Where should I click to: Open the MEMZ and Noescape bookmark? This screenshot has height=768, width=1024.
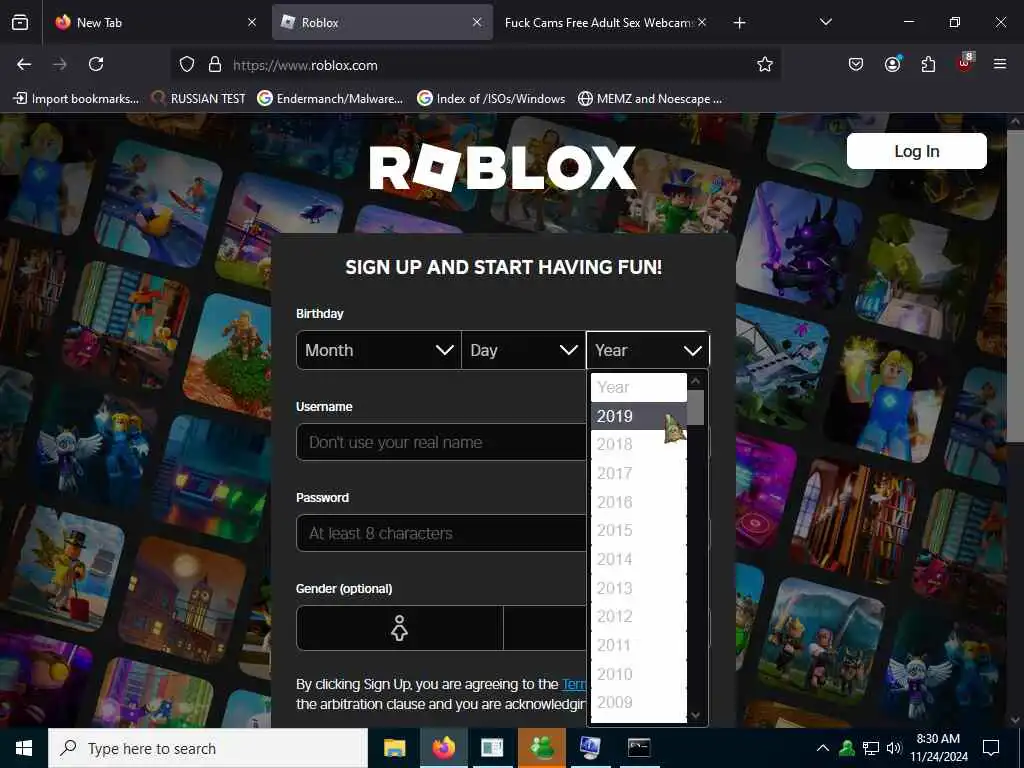[x=650, y=99]
